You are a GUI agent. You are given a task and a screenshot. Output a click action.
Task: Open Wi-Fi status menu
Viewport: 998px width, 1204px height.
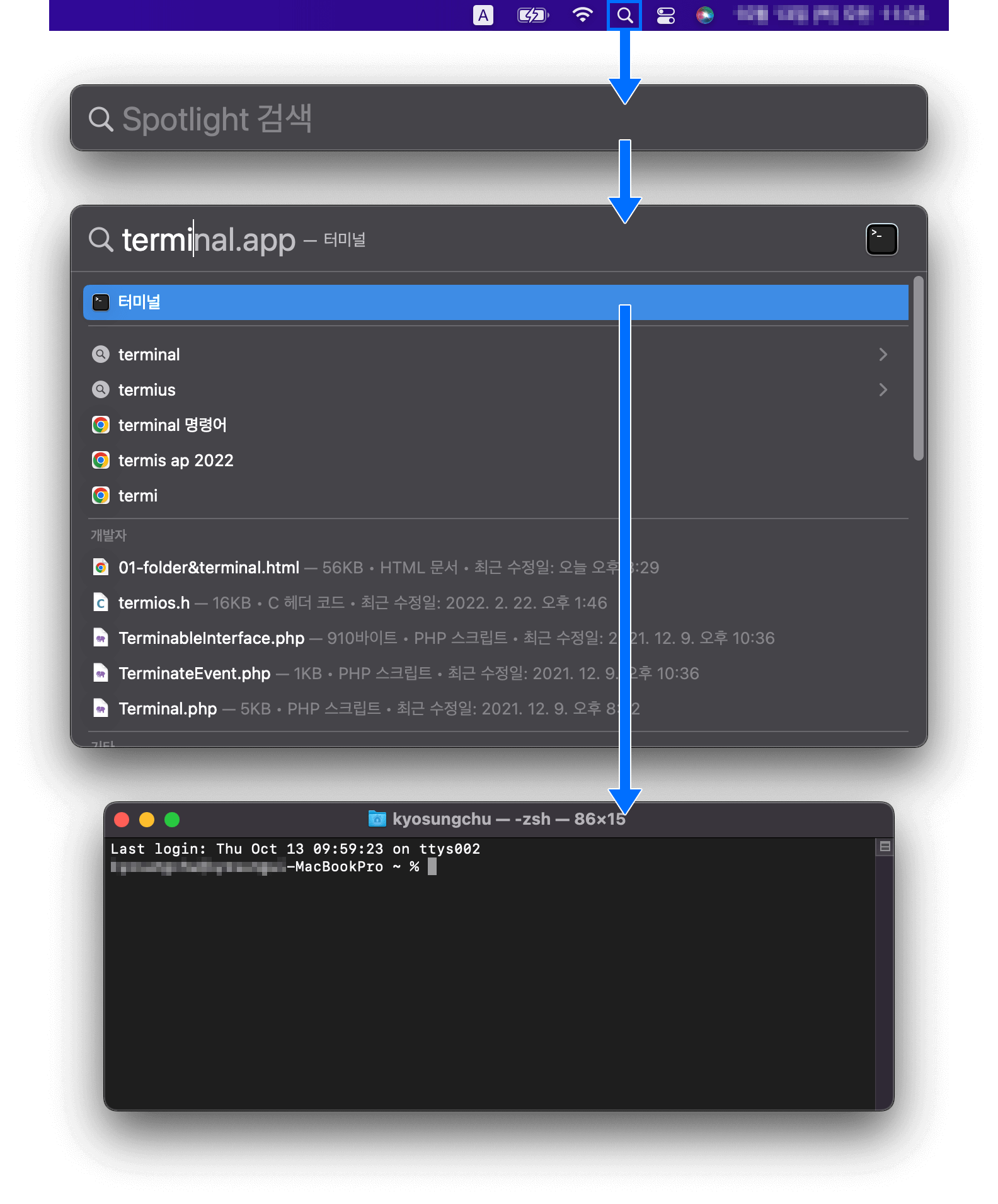(583, 15)
